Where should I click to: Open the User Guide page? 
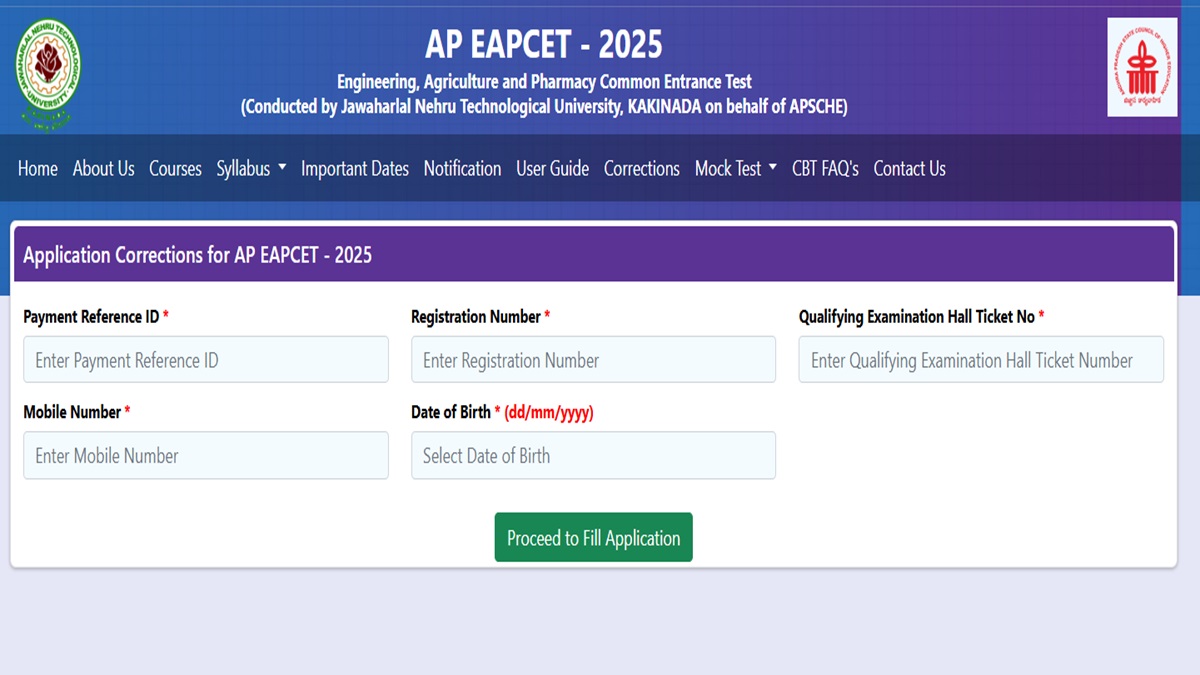click(x=552, y=168)
